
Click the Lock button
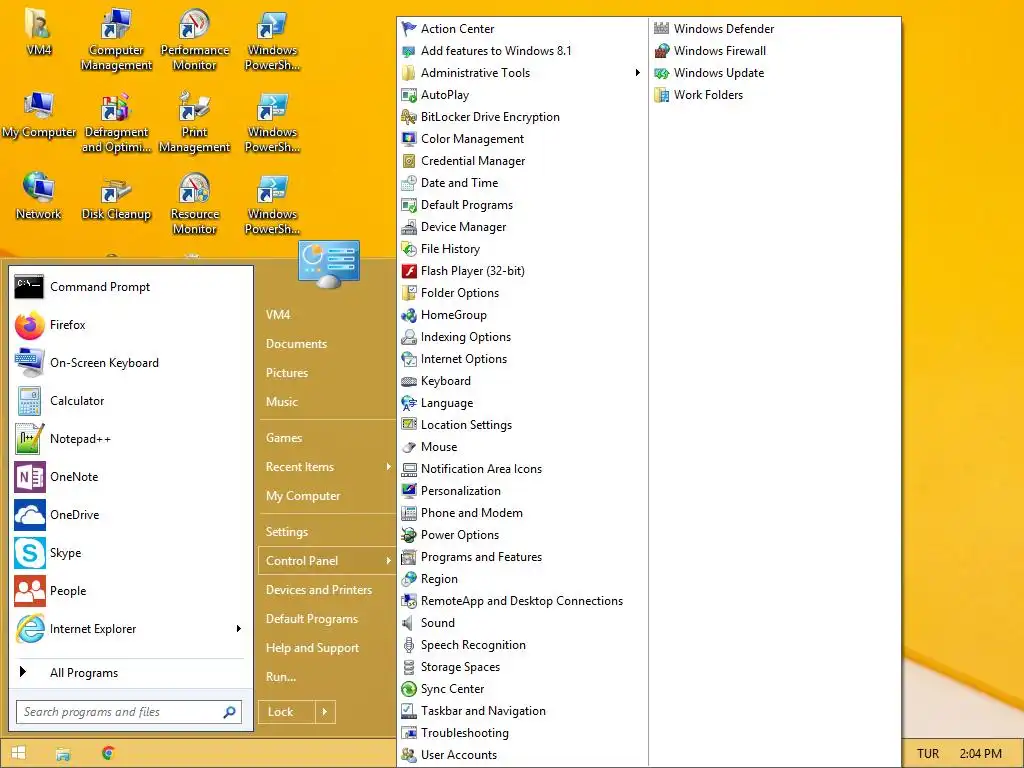287,712
